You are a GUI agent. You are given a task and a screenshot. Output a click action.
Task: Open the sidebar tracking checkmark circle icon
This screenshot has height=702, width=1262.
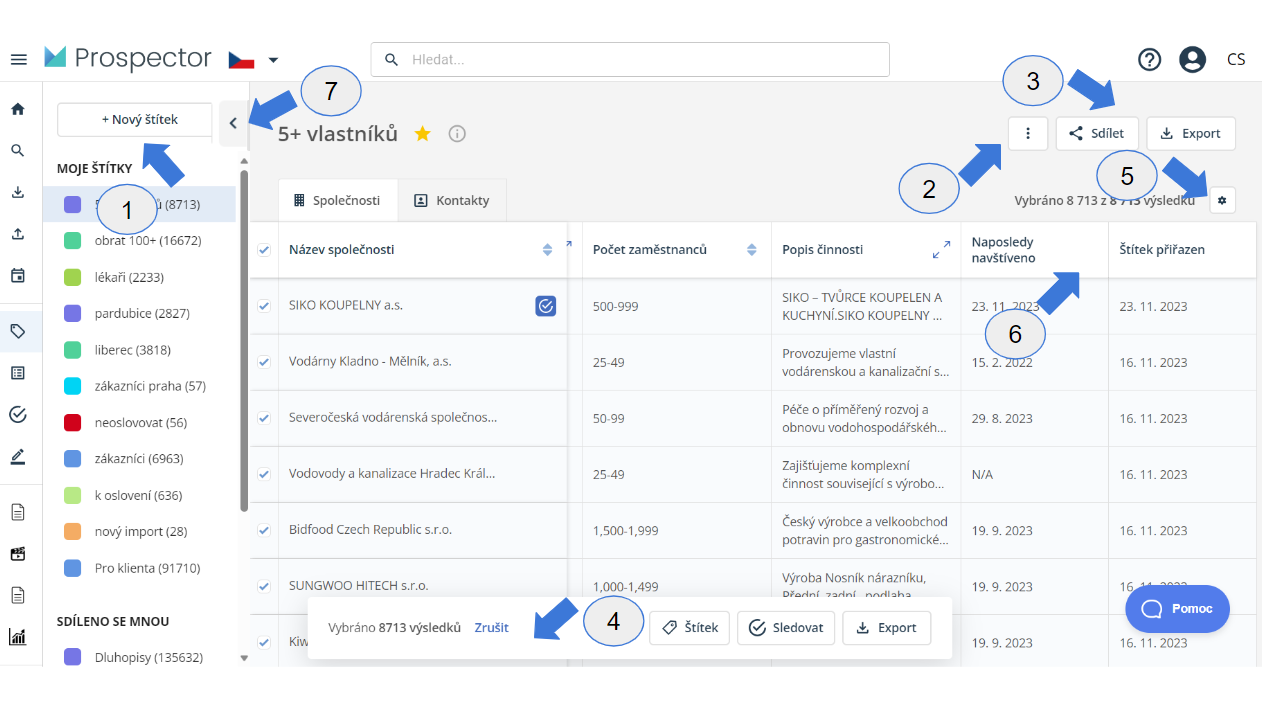point(18,414)
